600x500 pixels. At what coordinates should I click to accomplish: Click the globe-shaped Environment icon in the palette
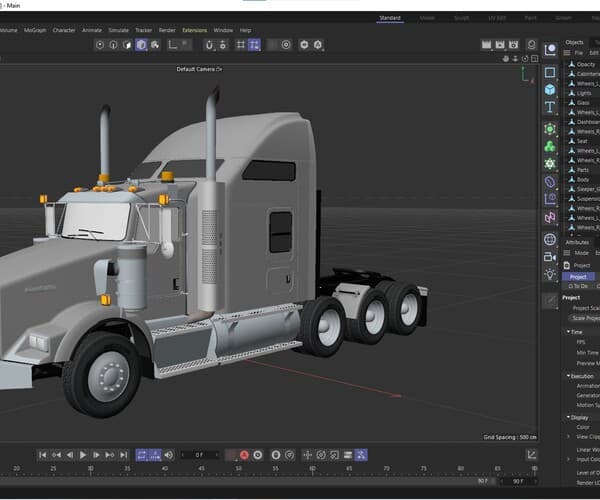point(550,240)
